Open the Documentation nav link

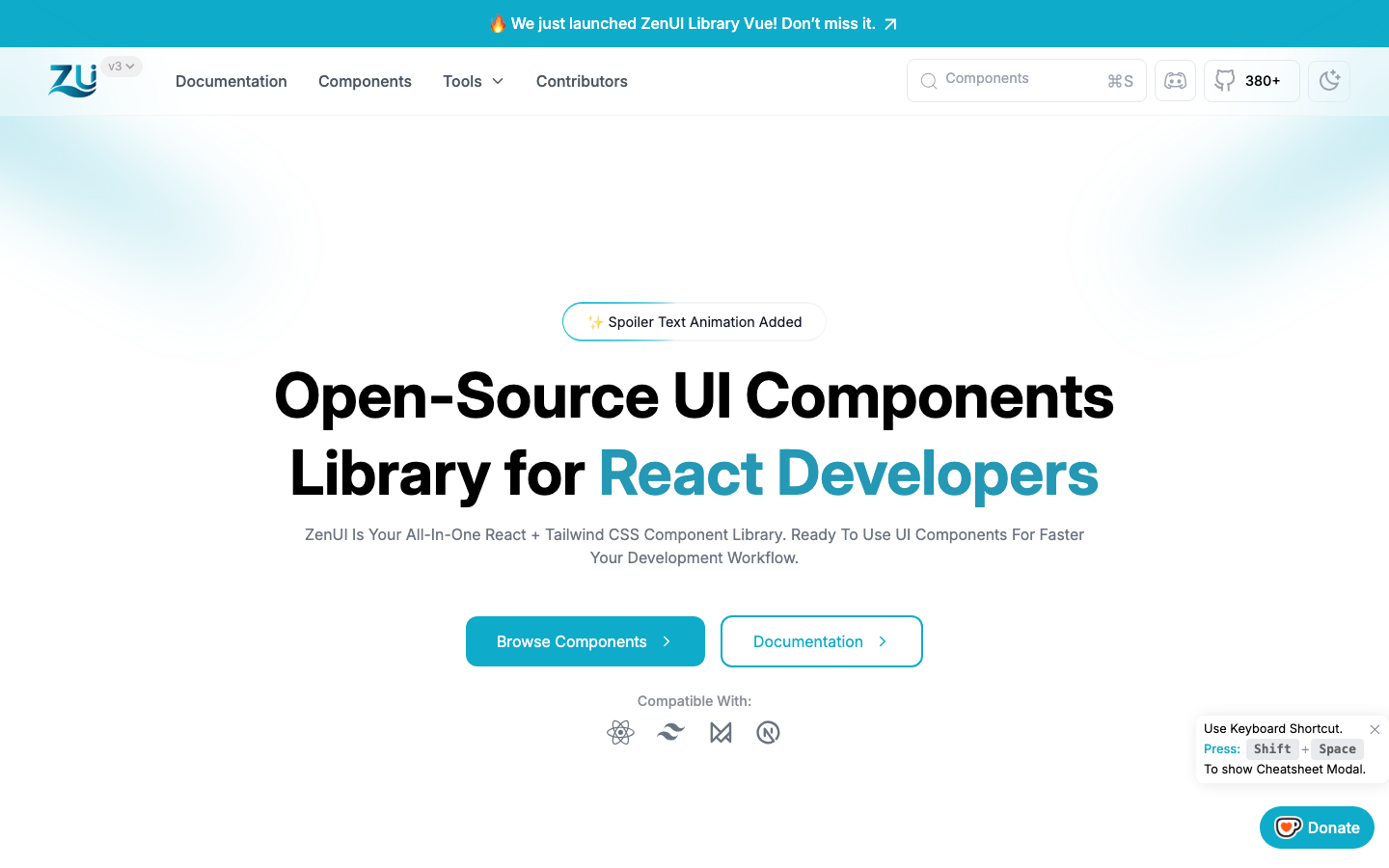click(x=231, y=81)
